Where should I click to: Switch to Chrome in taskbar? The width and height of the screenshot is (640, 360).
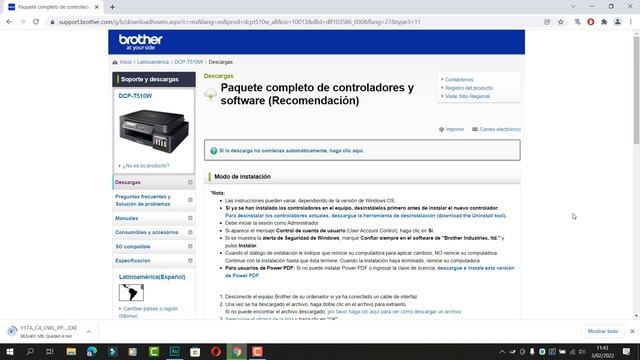237,351
